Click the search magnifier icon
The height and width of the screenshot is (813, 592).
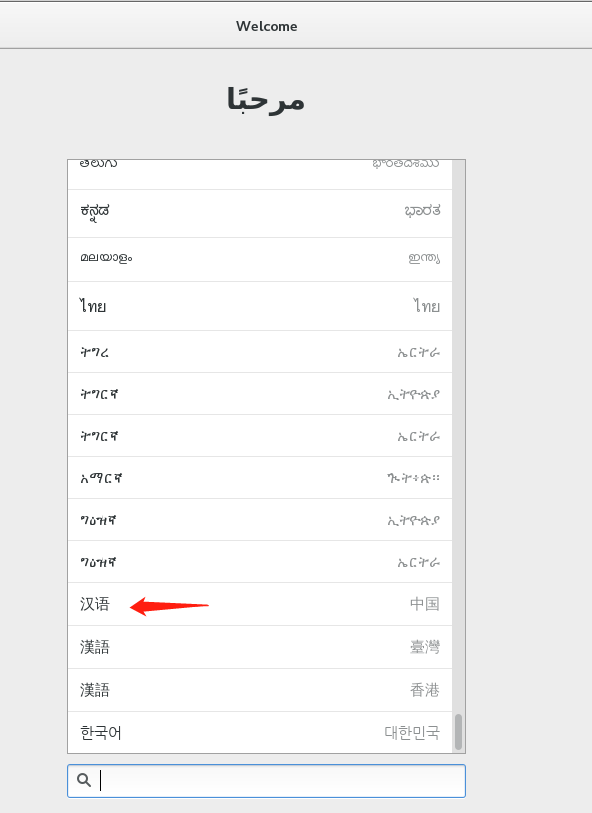click(84, 780)
